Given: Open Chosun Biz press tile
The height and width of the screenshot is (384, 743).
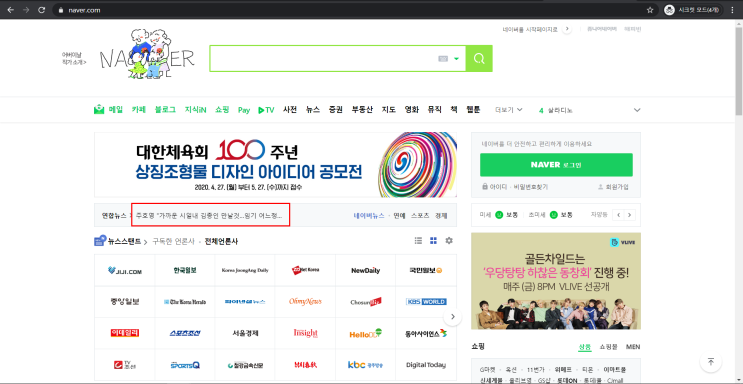Looking at the screenshot, I should (x=365, y=302).
